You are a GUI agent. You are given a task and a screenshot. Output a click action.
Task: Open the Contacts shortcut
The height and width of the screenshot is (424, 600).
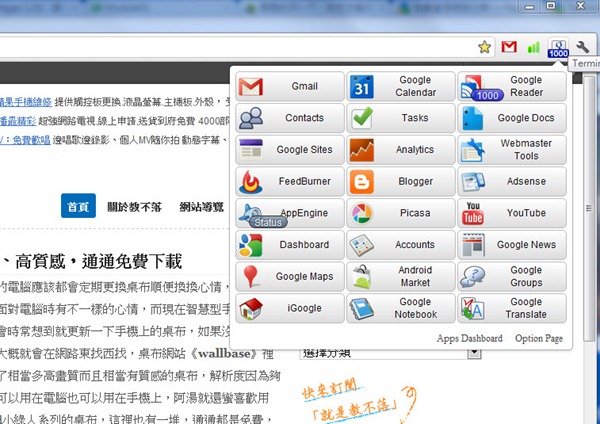pos(290,118)
